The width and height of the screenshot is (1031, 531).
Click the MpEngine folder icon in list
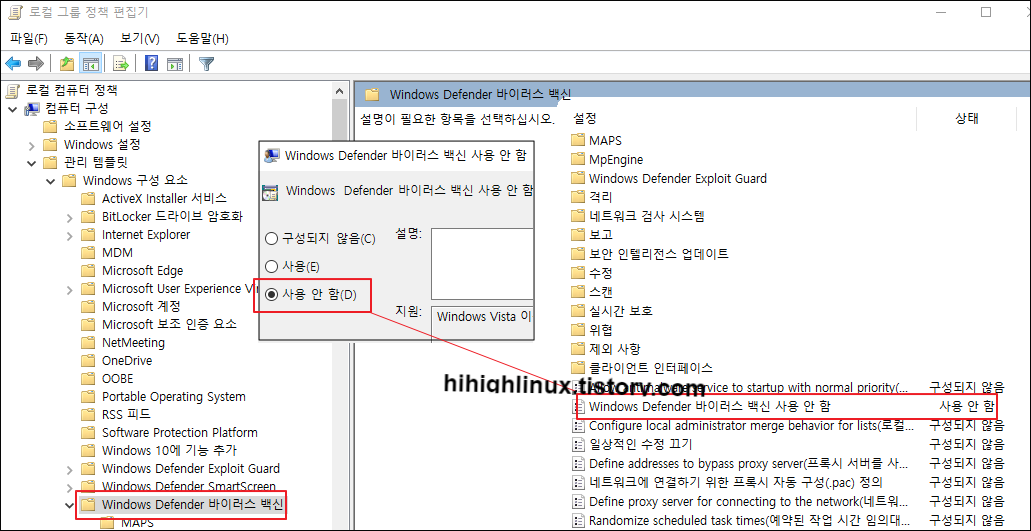click(x=578, y=159)
